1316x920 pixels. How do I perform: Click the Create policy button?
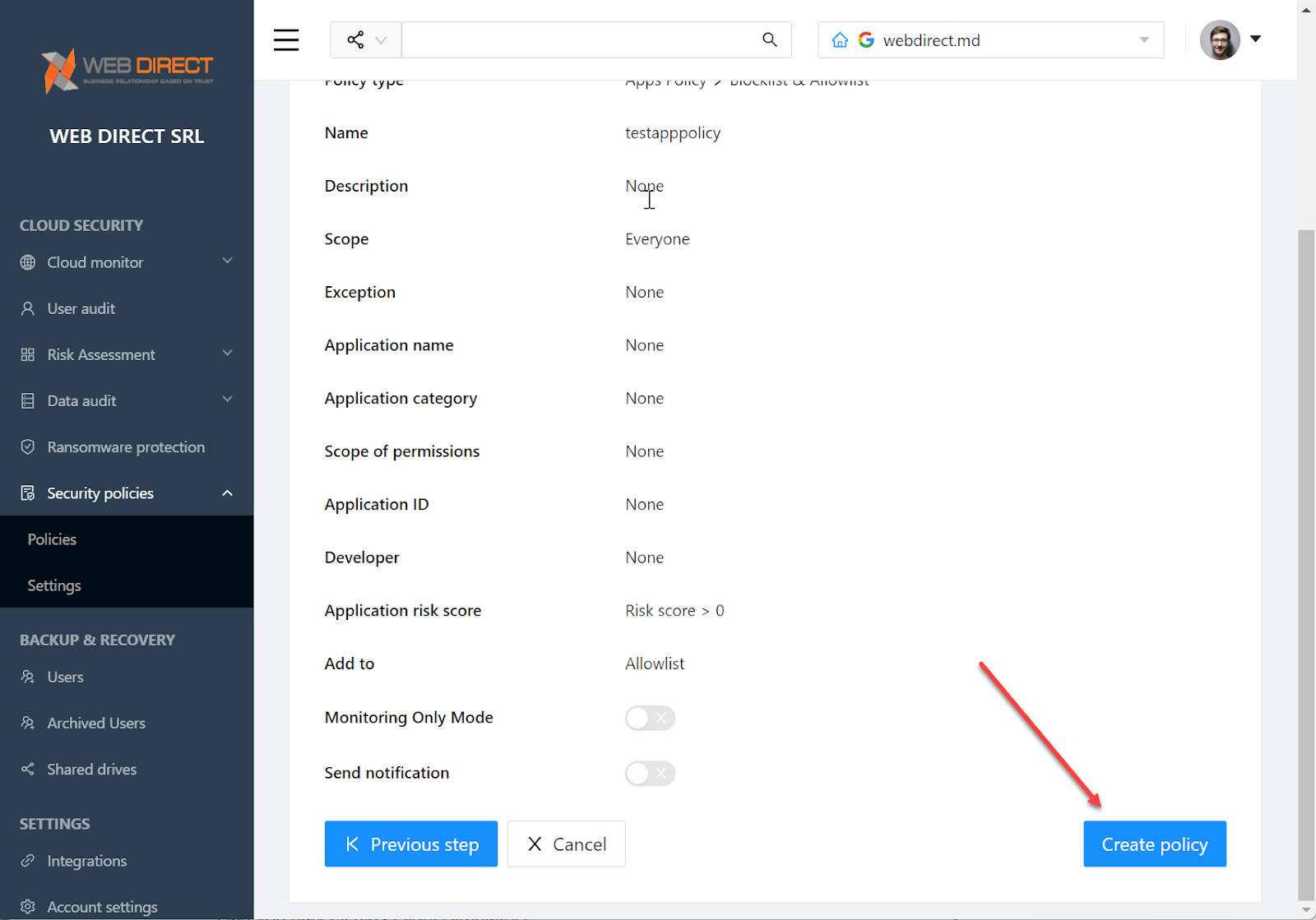point(1154,844)
